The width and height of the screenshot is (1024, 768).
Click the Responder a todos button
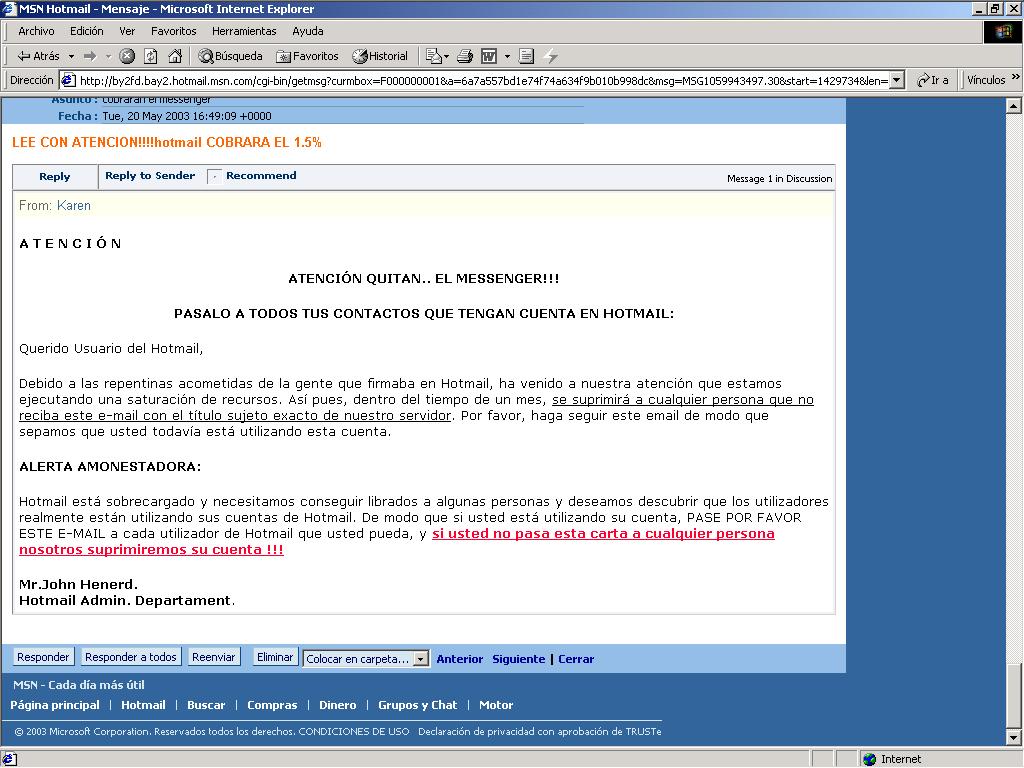click(x=131, y=657)
